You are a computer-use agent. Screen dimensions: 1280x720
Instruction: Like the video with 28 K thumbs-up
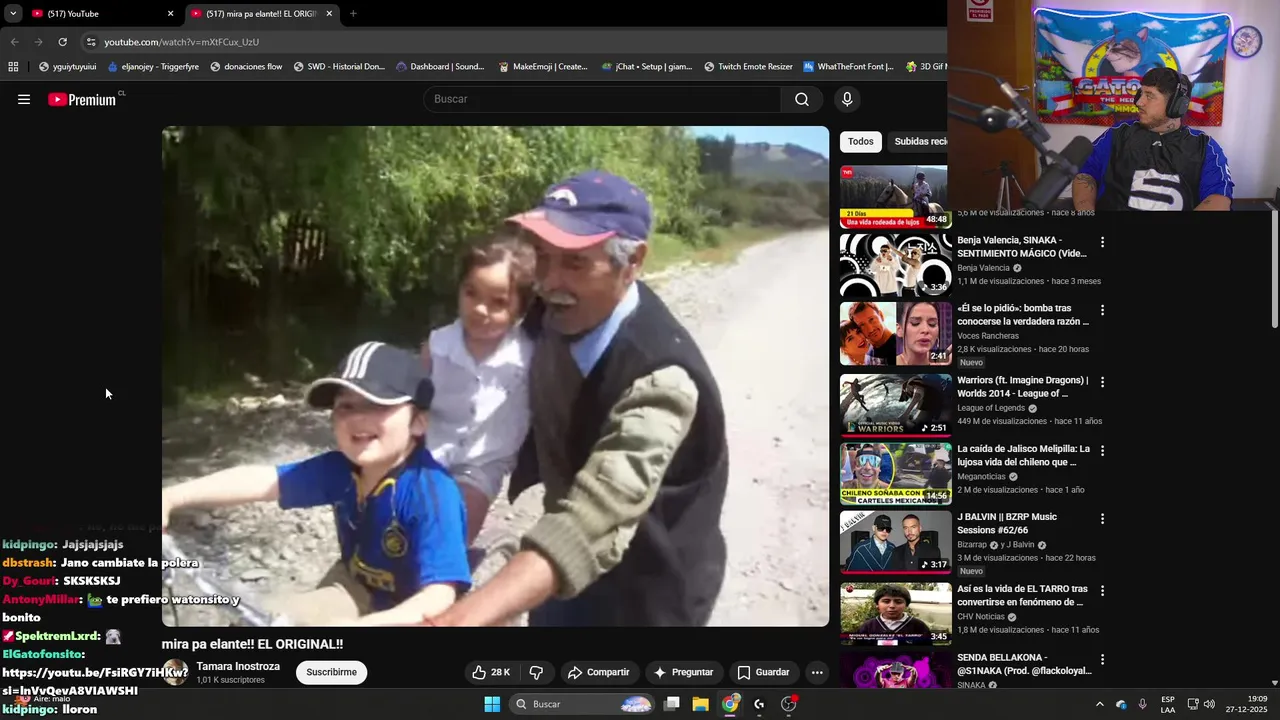492,672
